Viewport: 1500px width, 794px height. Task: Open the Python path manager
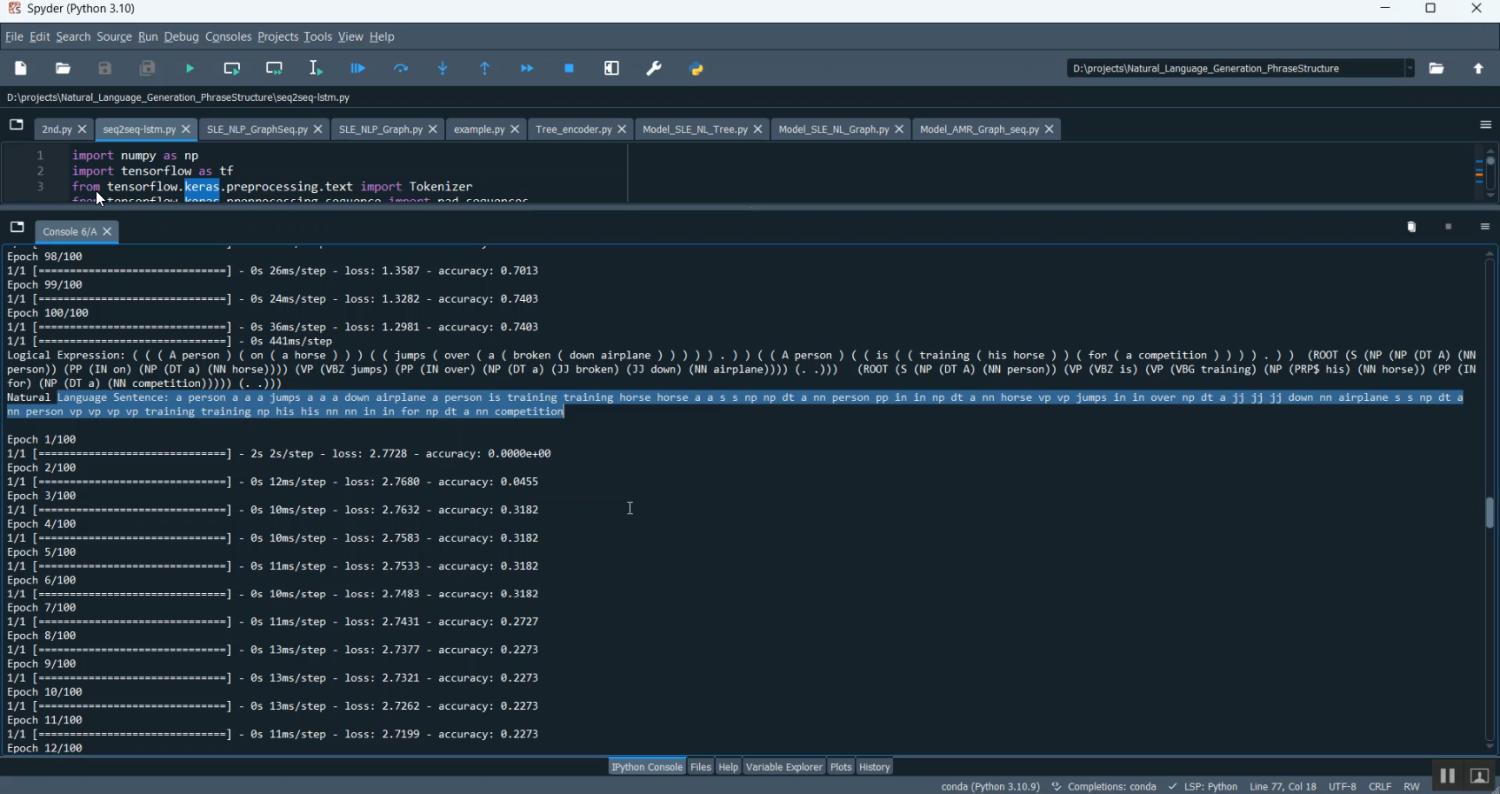[x=696, y=68]
